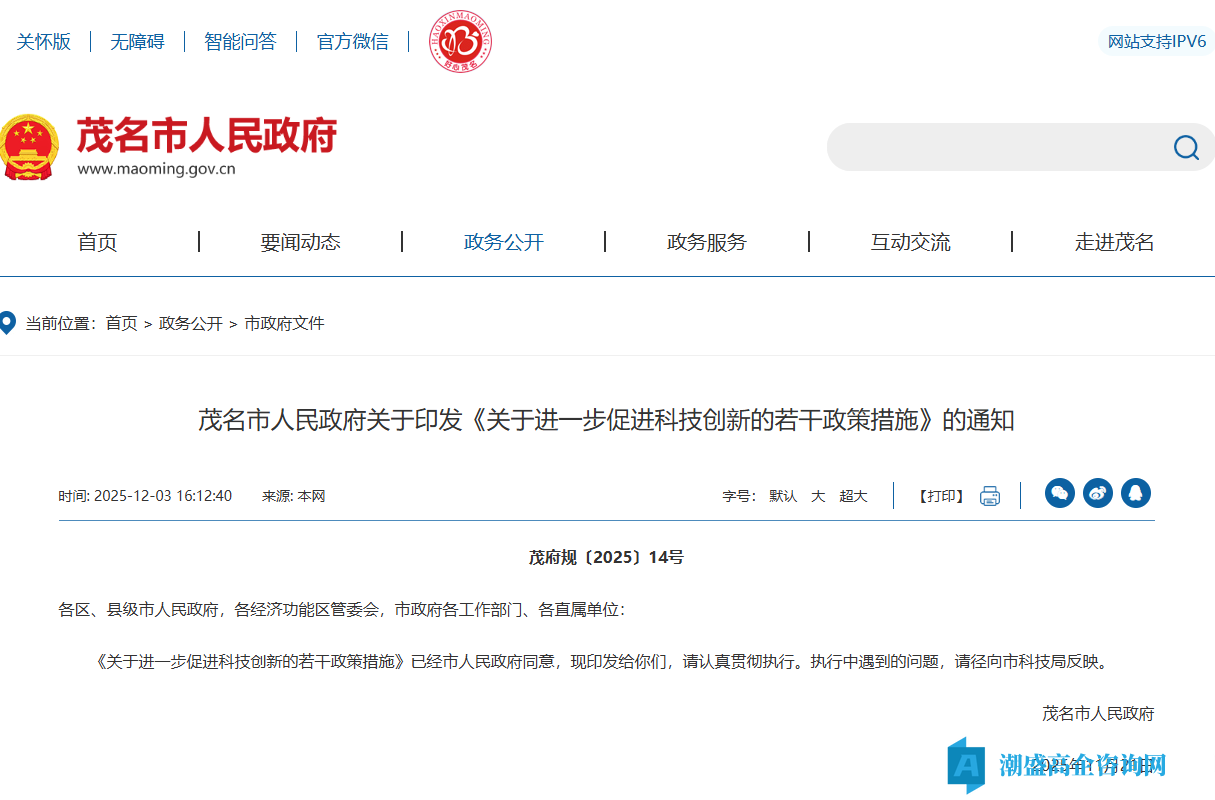Click the 关怀版 link

(x=43, y=42)
